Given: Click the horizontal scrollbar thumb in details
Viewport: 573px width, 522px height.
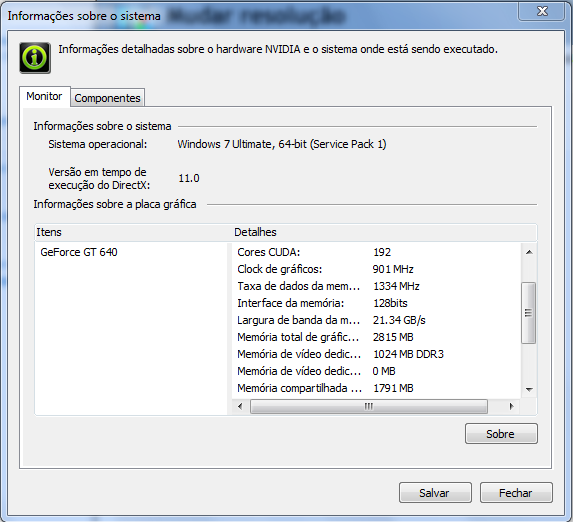Looking at the screenshot, I should pyautogui.click(x=369, y=406).
